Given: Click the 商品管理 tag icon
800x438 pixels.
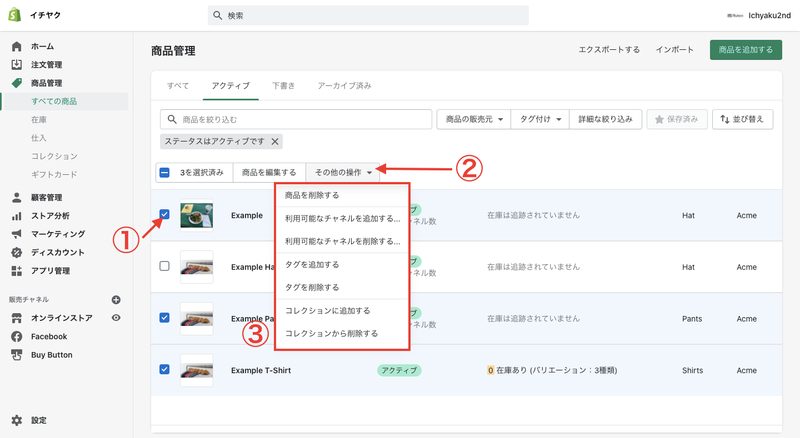Looking at the screenshot, I should click(x=17, y=83).
